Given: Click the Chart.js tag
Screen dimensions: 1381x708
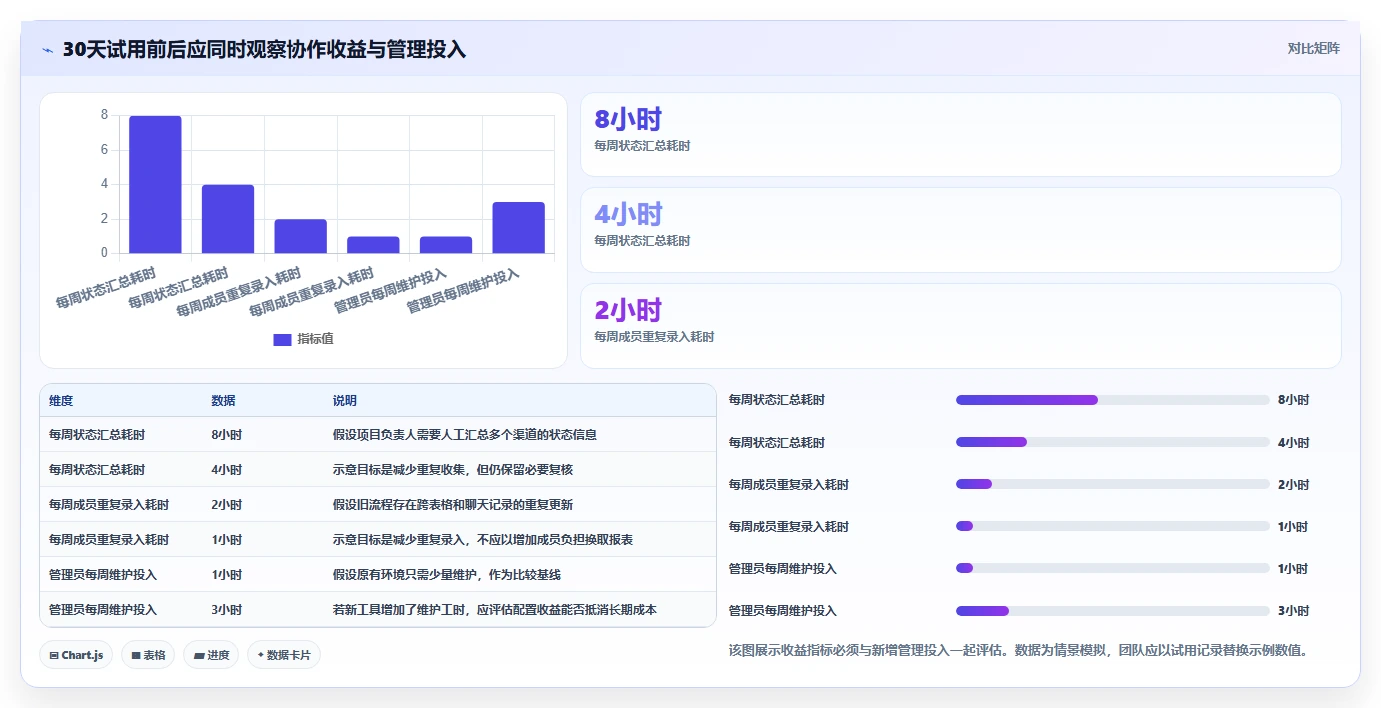Looking at the screenshot, I should click(x=77, y=655).
